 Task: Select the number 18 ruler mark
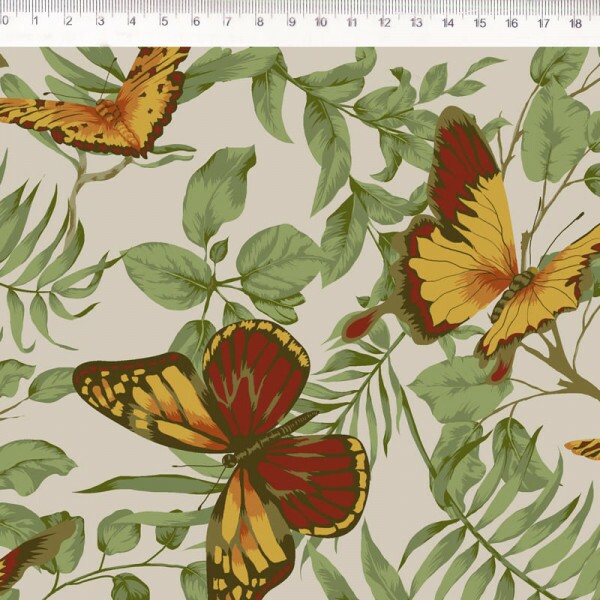click(x=575, y=21)
